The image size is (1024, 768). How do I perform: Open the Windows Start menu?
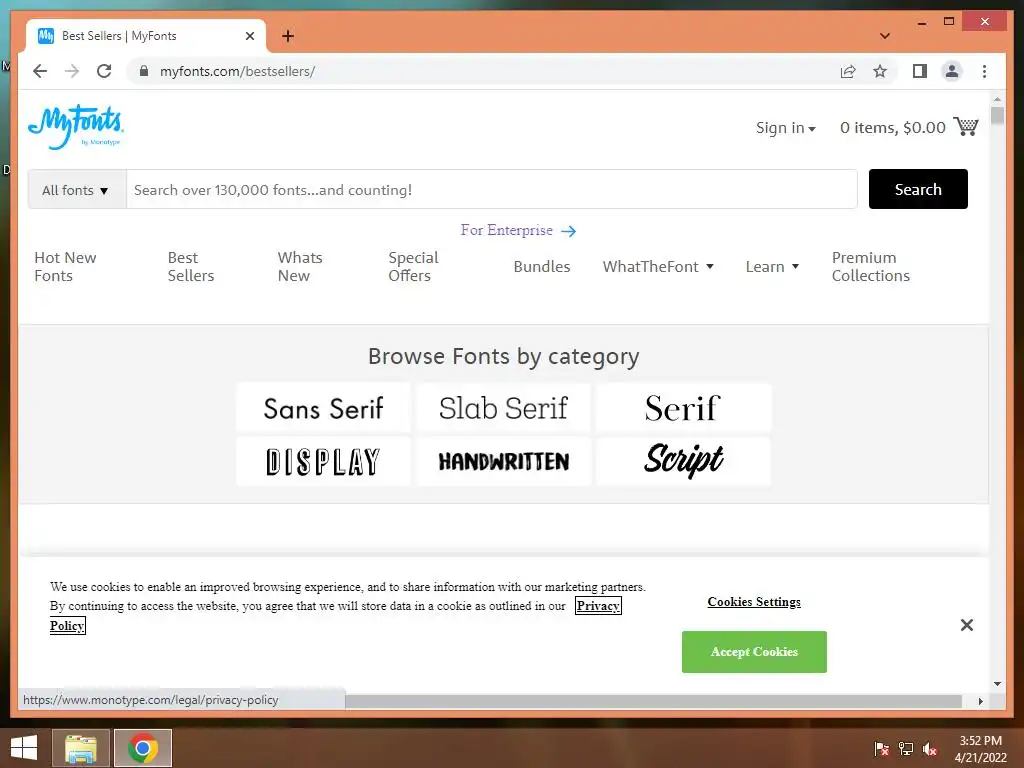pos(24,748)
